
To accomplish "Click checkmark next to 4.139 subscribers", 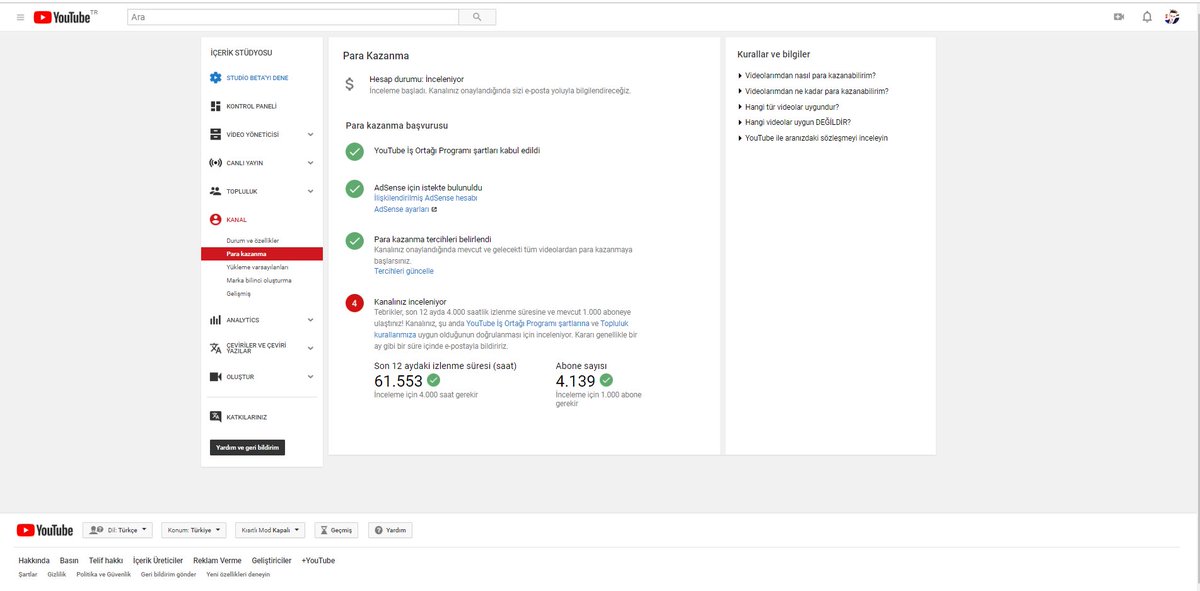I will pyautogui.click(x=606, y=381).
